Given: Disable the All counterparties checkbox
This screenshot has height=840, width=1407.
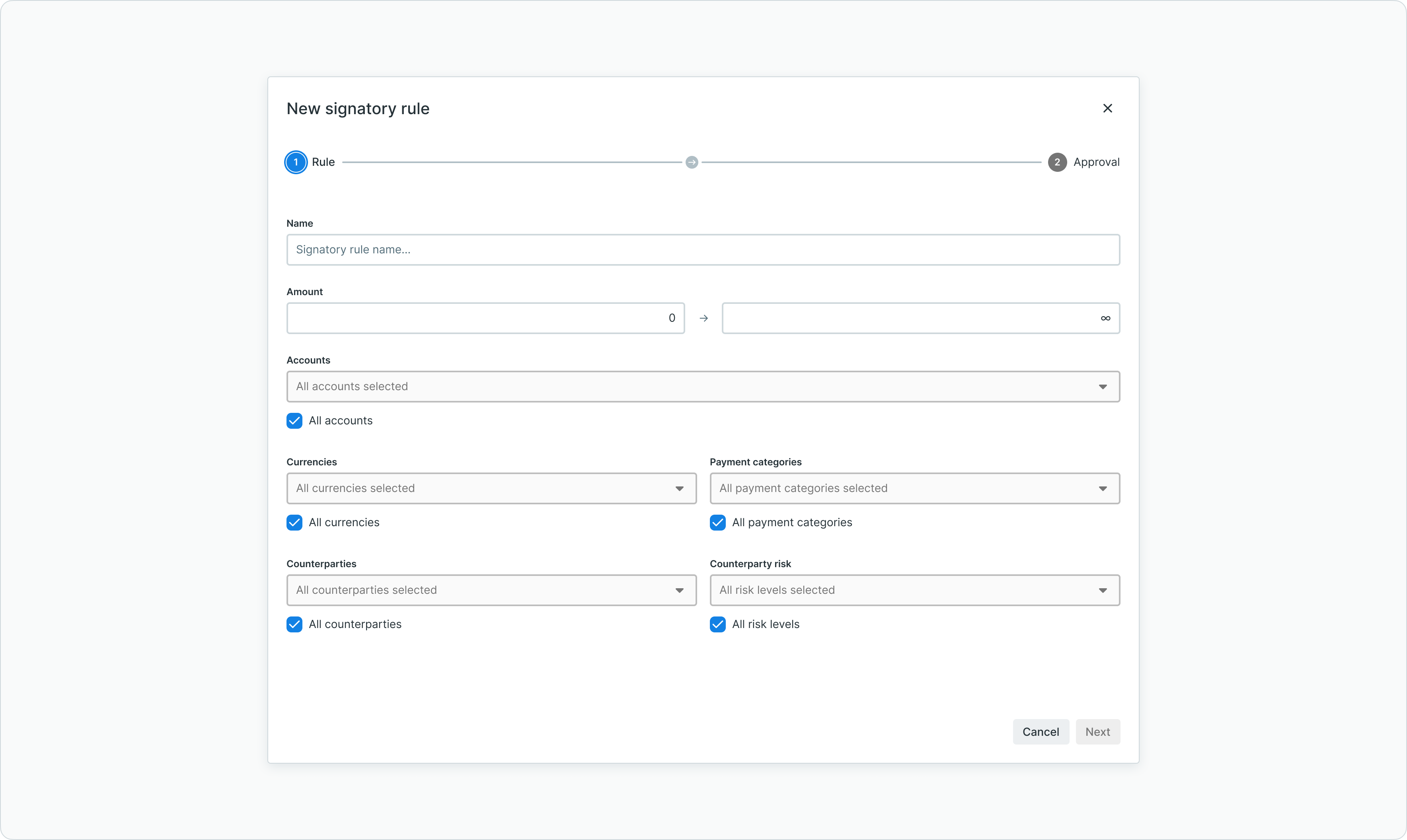Looking at the screenshot, I should pyautogui.click(x=294, y=624).
